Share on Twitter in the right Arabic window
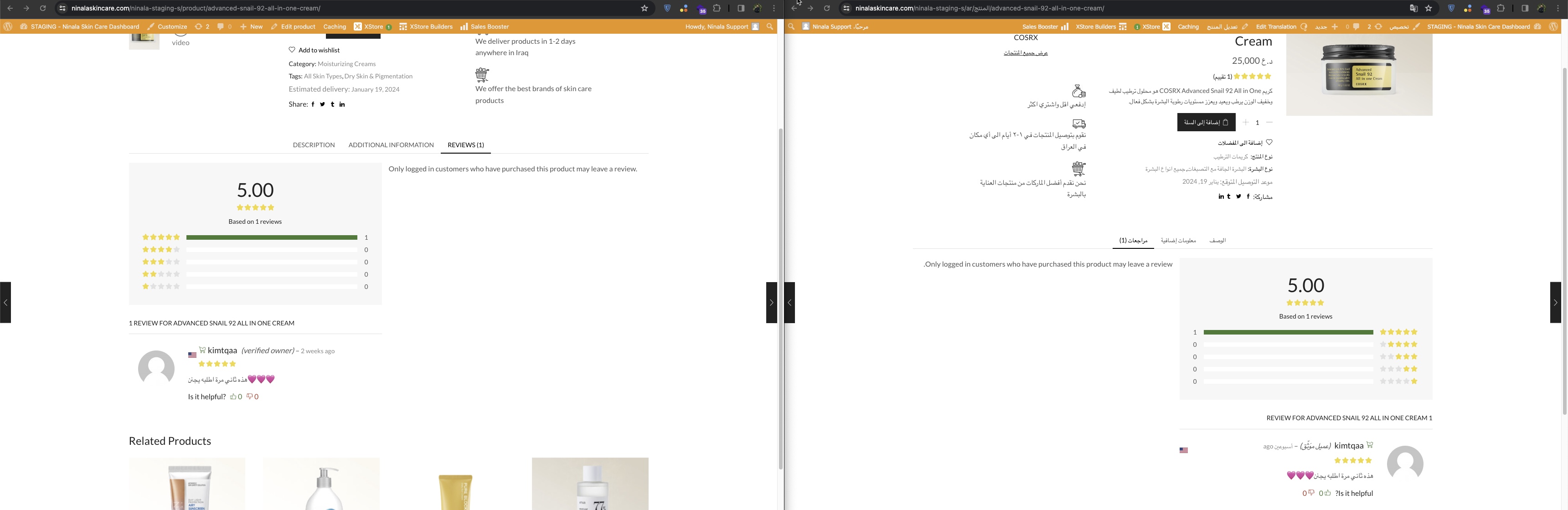This screenshot has height=510, width=1568. click(1239, 196)
